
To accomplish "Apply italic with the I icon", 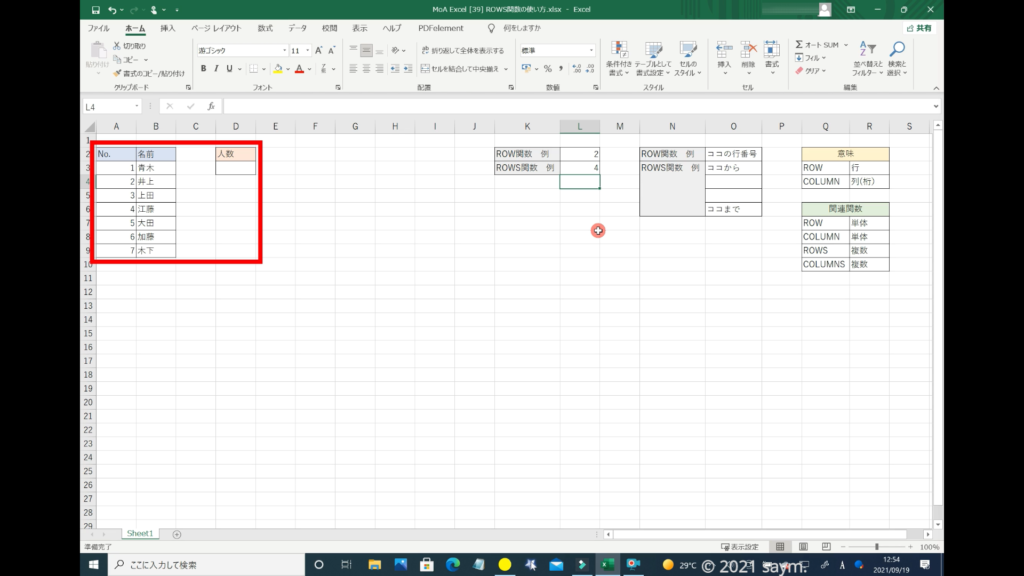I will click(x=217, y=69).
